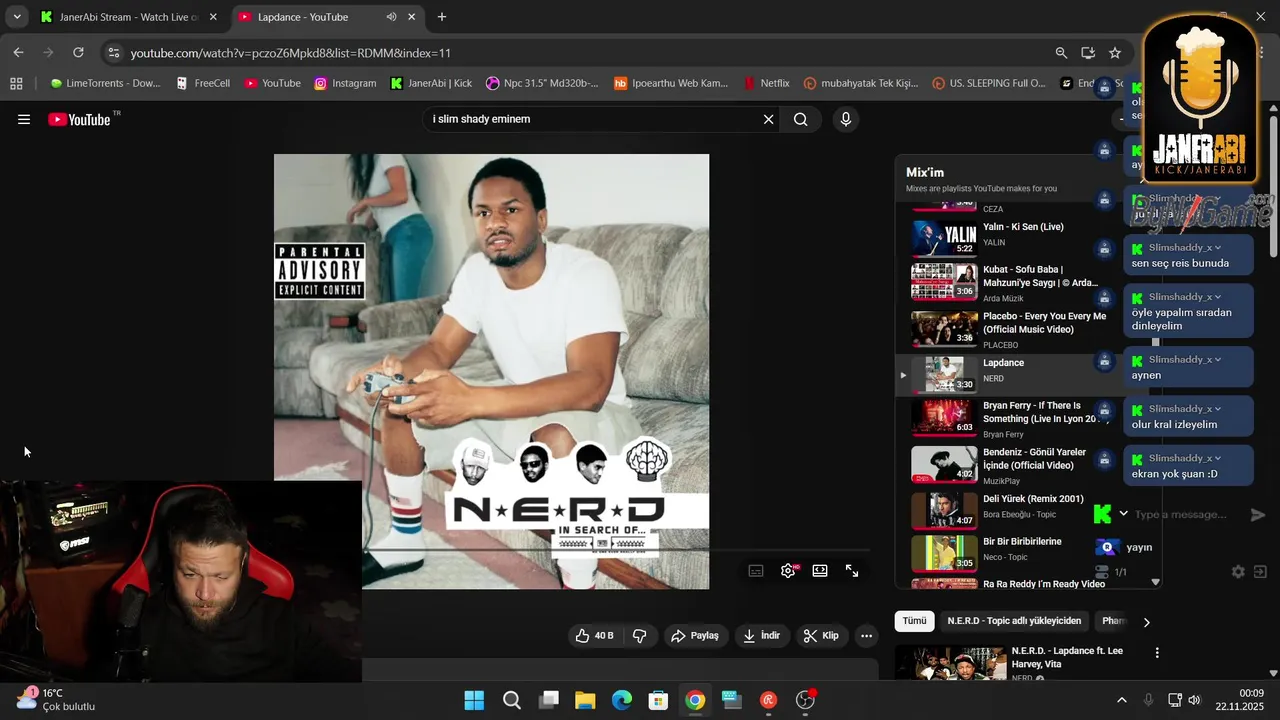Open options menu for N.E.R.D Lapdance suggestion

(1157, 653)
